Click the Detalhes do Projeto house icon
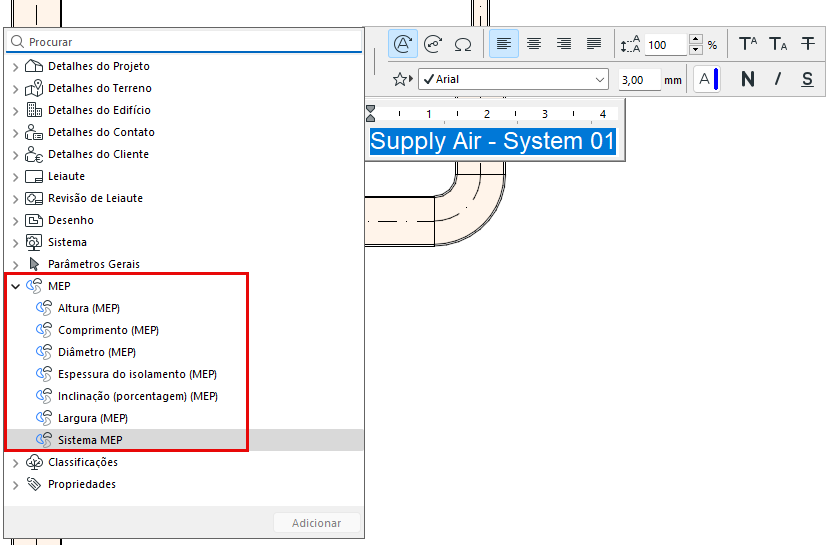The width and height of the screenshot is (830, 545). click(x=34, y=66)
